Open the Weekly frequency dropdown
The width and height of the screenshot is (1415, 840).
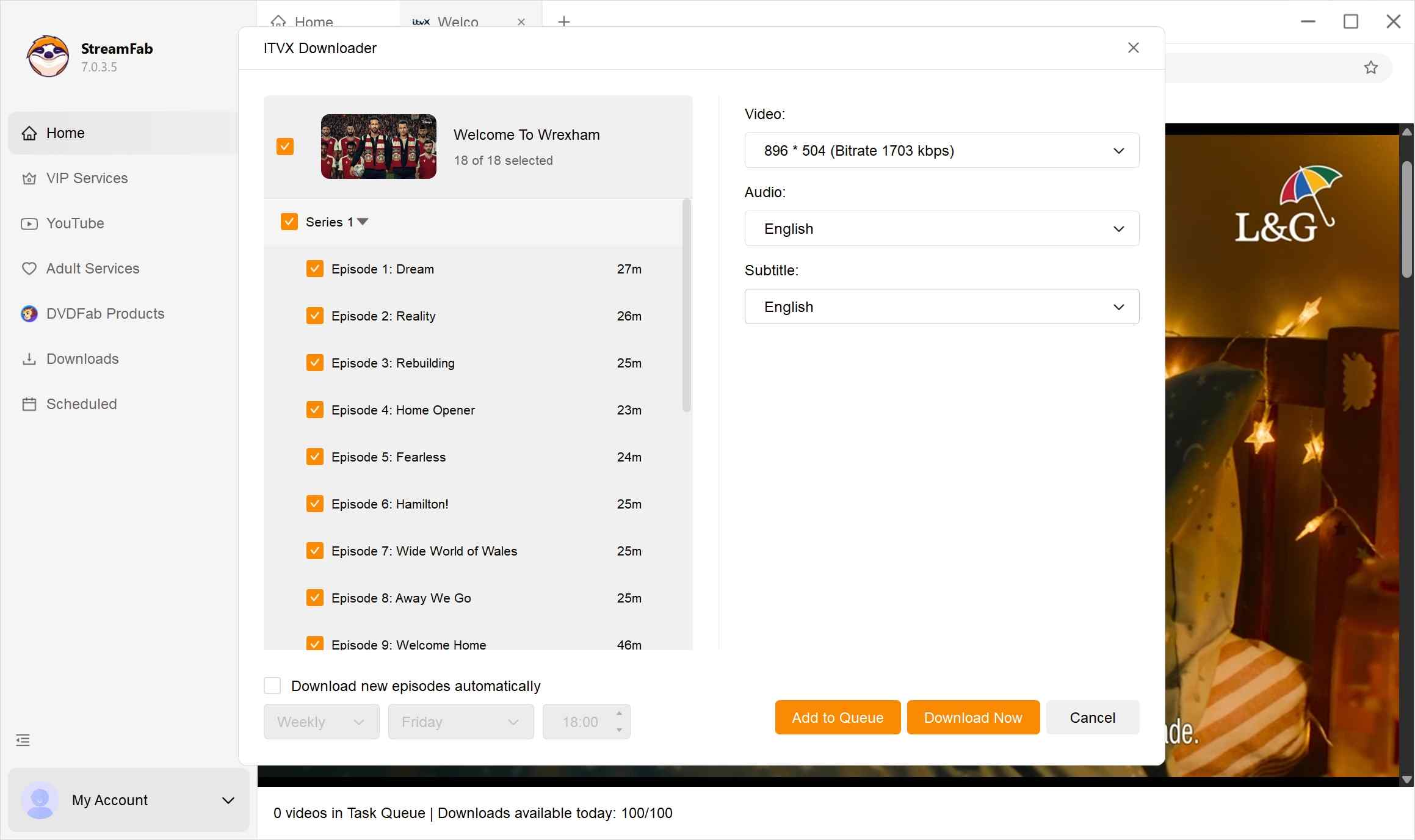tap(322, 722)
